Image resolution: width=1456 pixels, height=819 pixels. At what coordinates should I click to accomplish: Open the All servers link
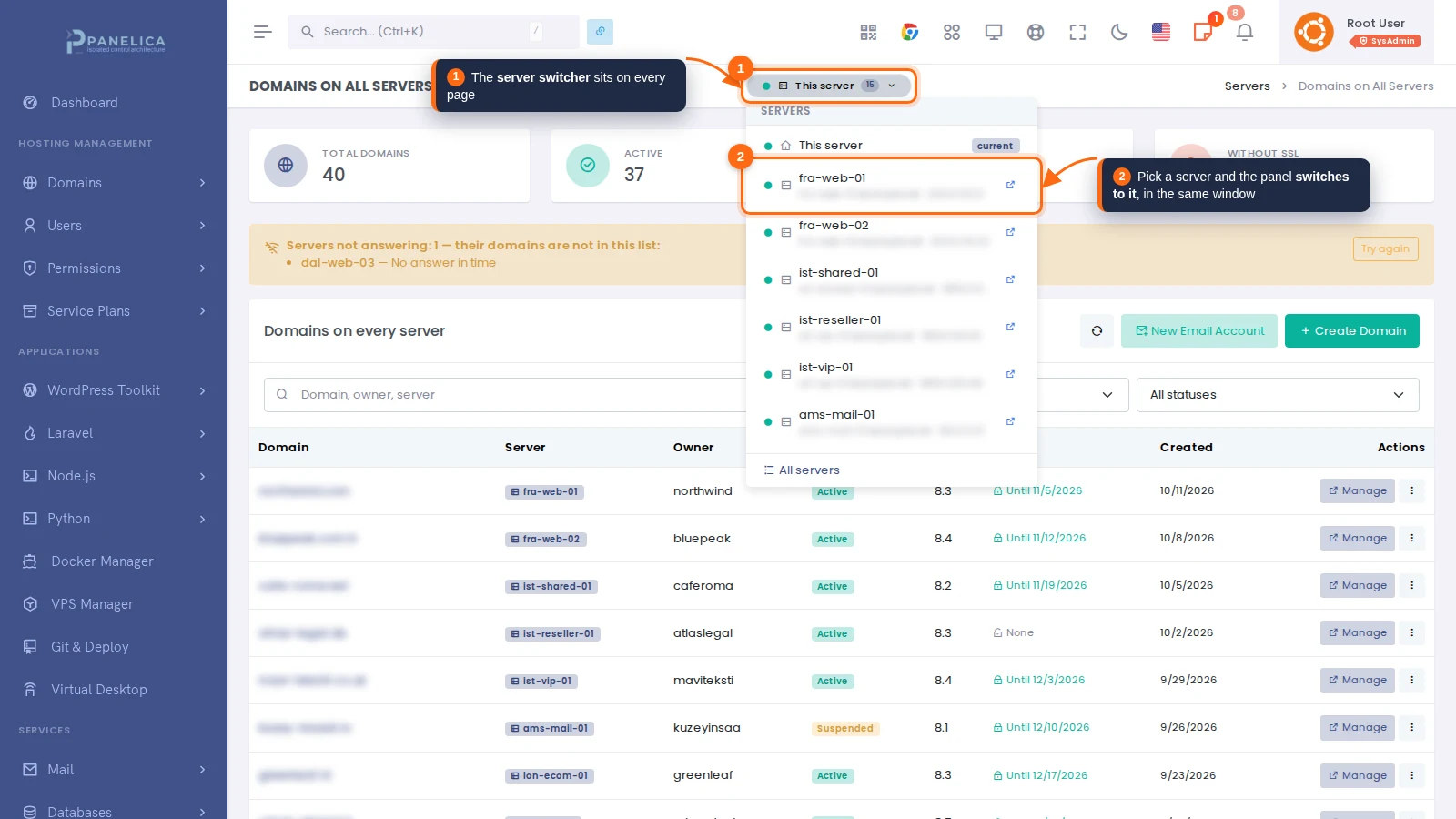pos(802,470)
